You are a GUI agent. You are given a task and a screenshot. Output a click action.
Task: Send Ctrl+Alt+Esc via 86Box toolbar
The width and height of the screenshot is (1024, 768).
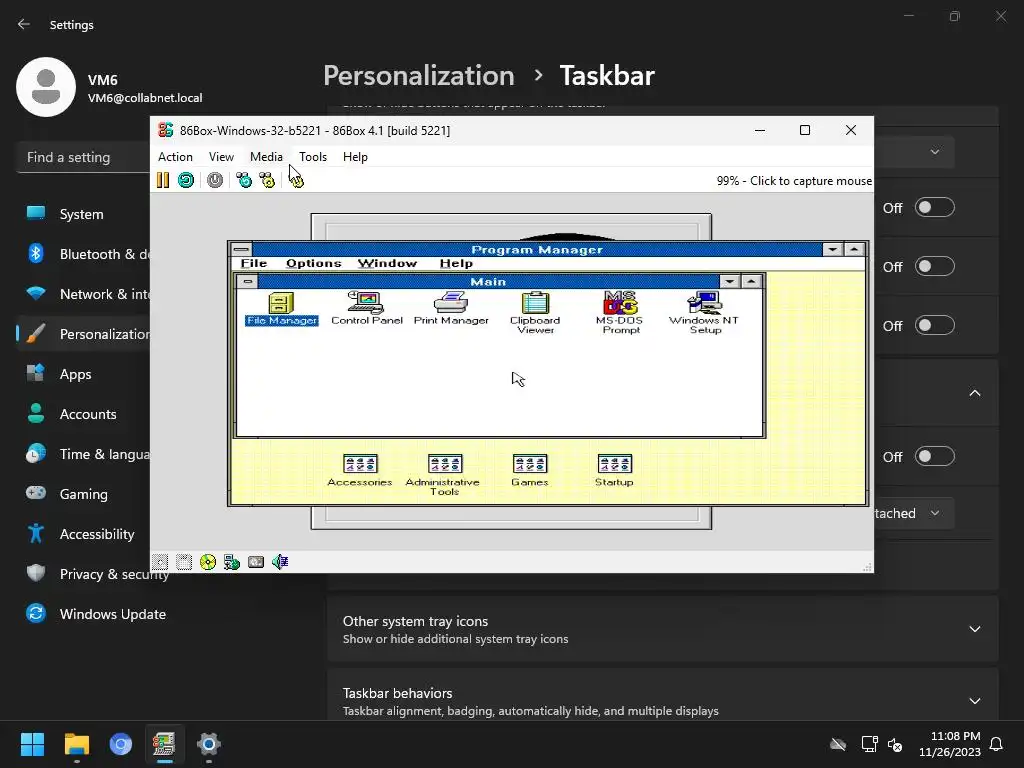click(267, 180)
